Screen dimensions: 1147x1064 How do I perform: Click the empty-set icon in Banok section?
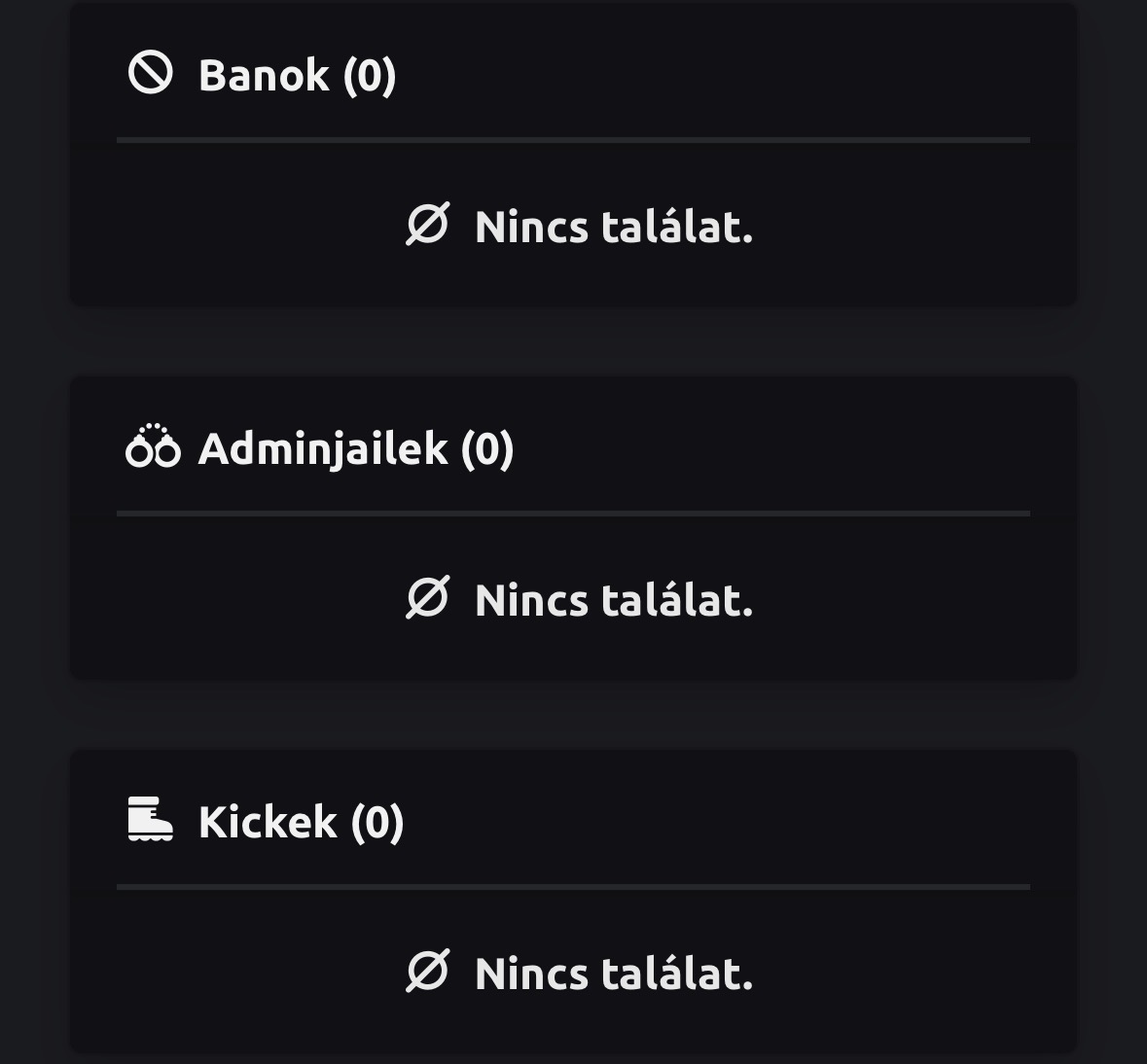click(427, 225)
